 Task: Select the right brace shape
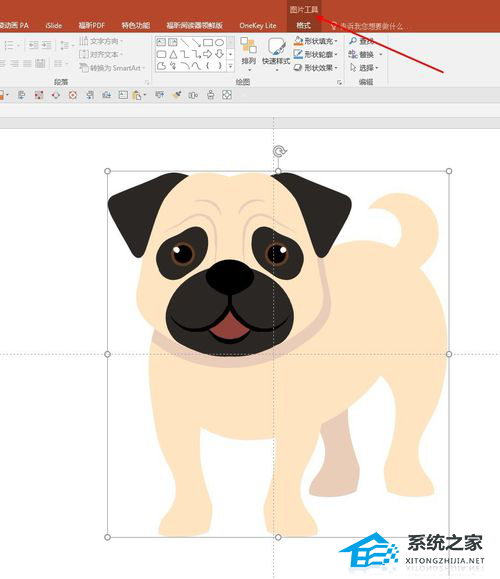pos(220,66)
